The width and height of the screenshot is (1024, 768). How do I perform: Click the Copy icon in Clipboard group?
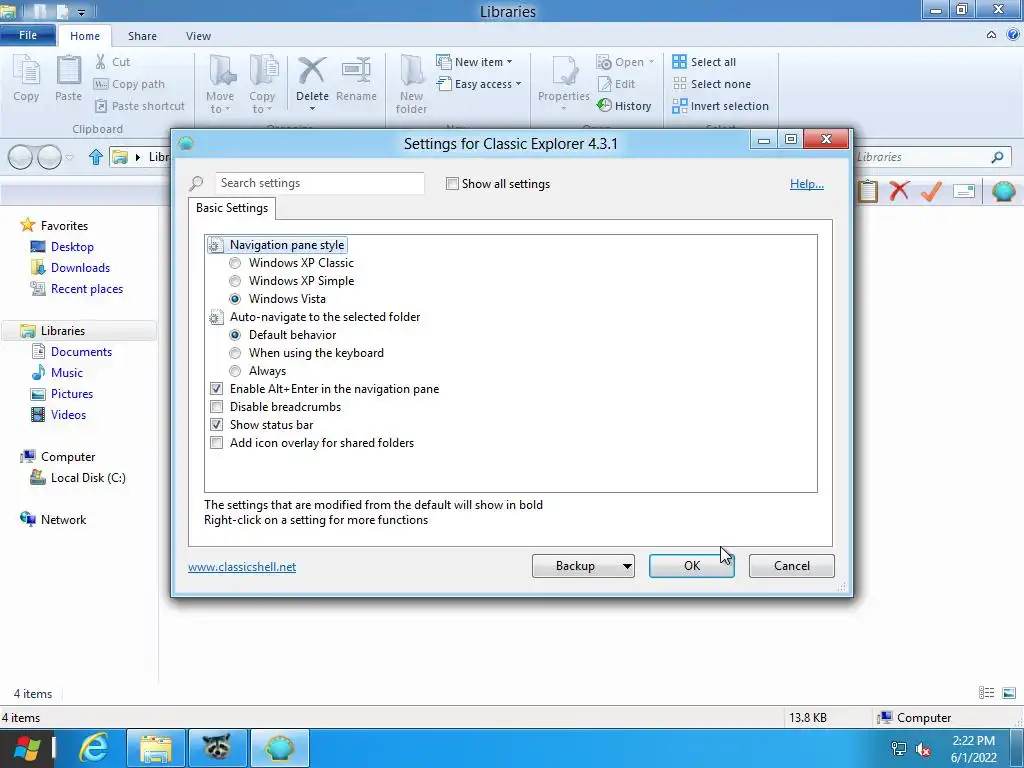click(x=26, y=71)
